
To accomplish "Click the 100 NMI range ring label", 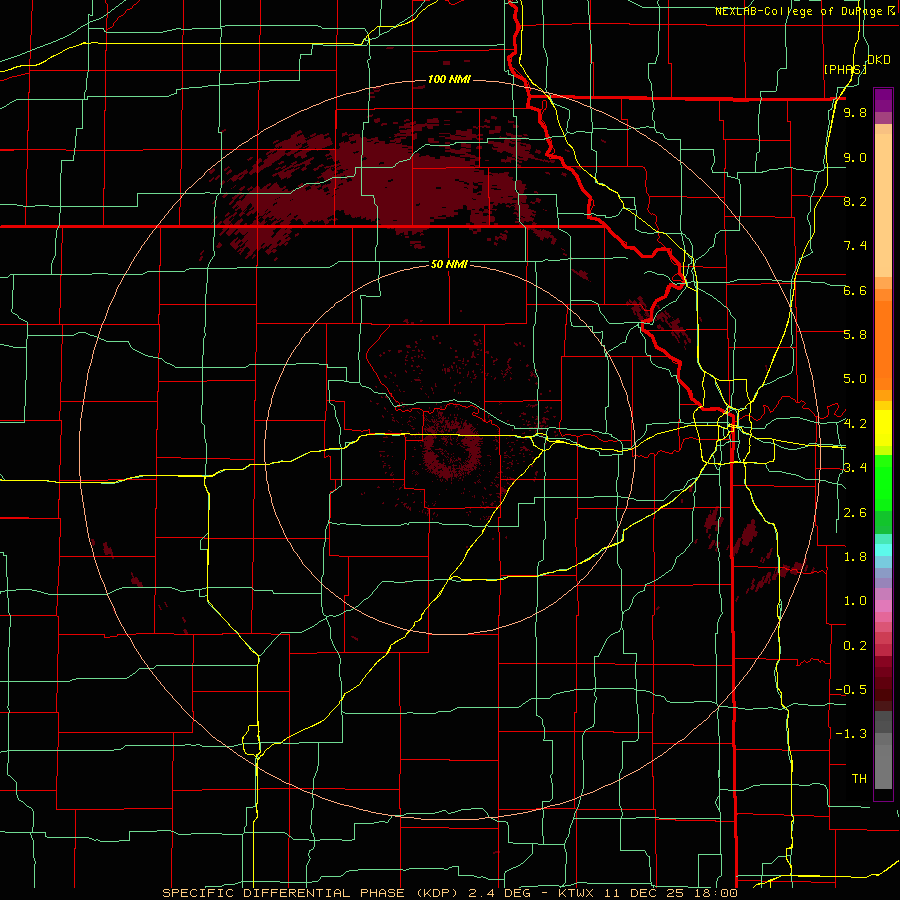I will pyautogui.click(x=449, y=79).
